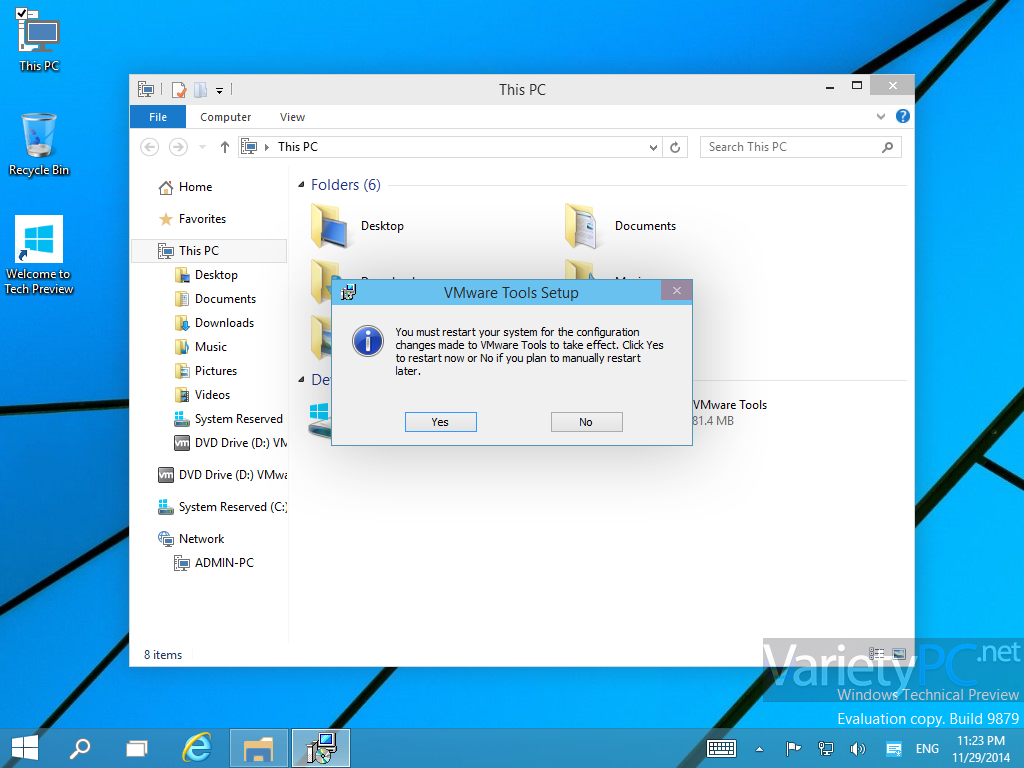Open the touch keyboard from the taskbar
Screen dimensions: 1024x768
point(722,748)
